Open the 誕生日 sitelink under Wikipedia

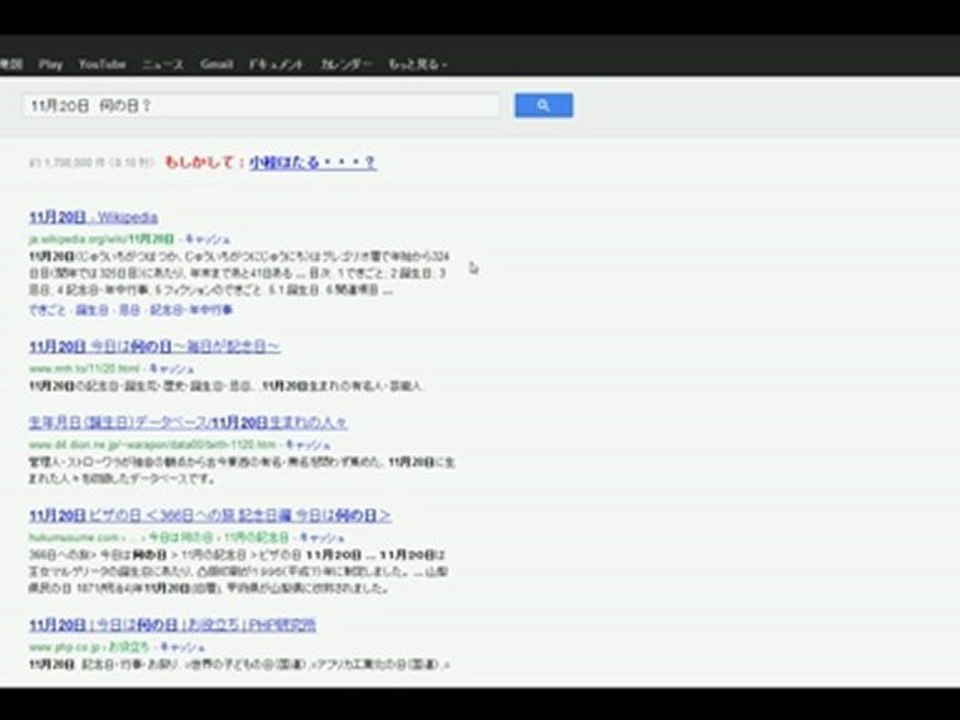[92, 310]
